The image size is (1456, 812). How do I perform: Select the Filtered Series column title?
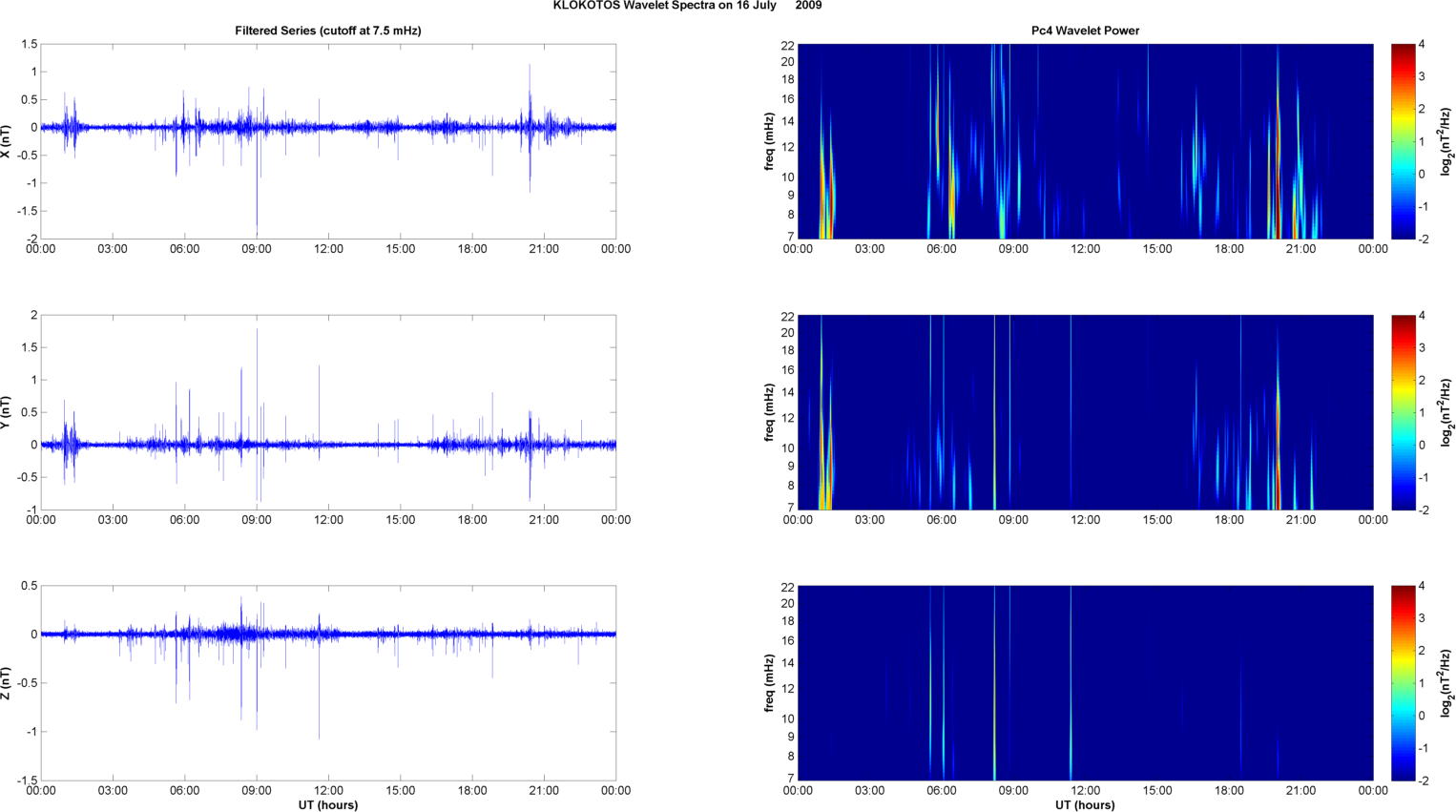click(x=327, y=31)
